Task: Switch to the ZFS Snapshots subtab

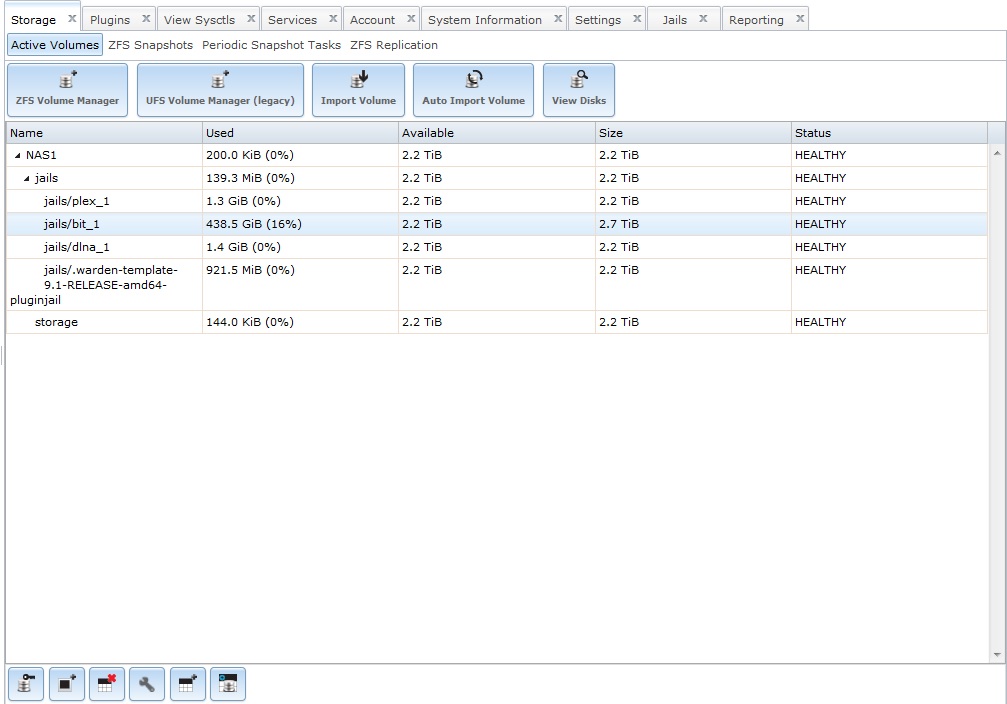Action: click(x=150, y=45)
